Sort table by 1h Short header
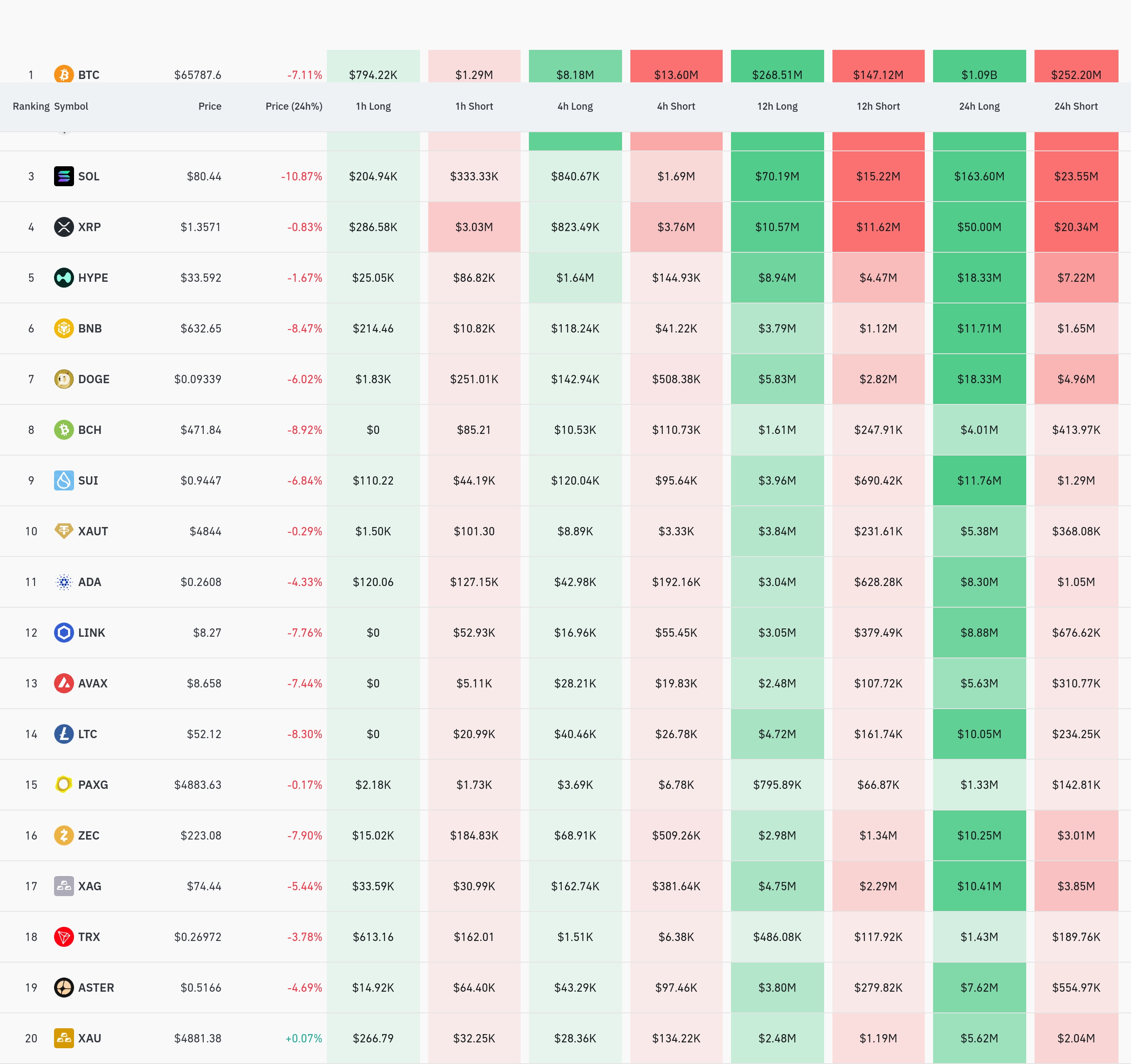 [474, 106]
